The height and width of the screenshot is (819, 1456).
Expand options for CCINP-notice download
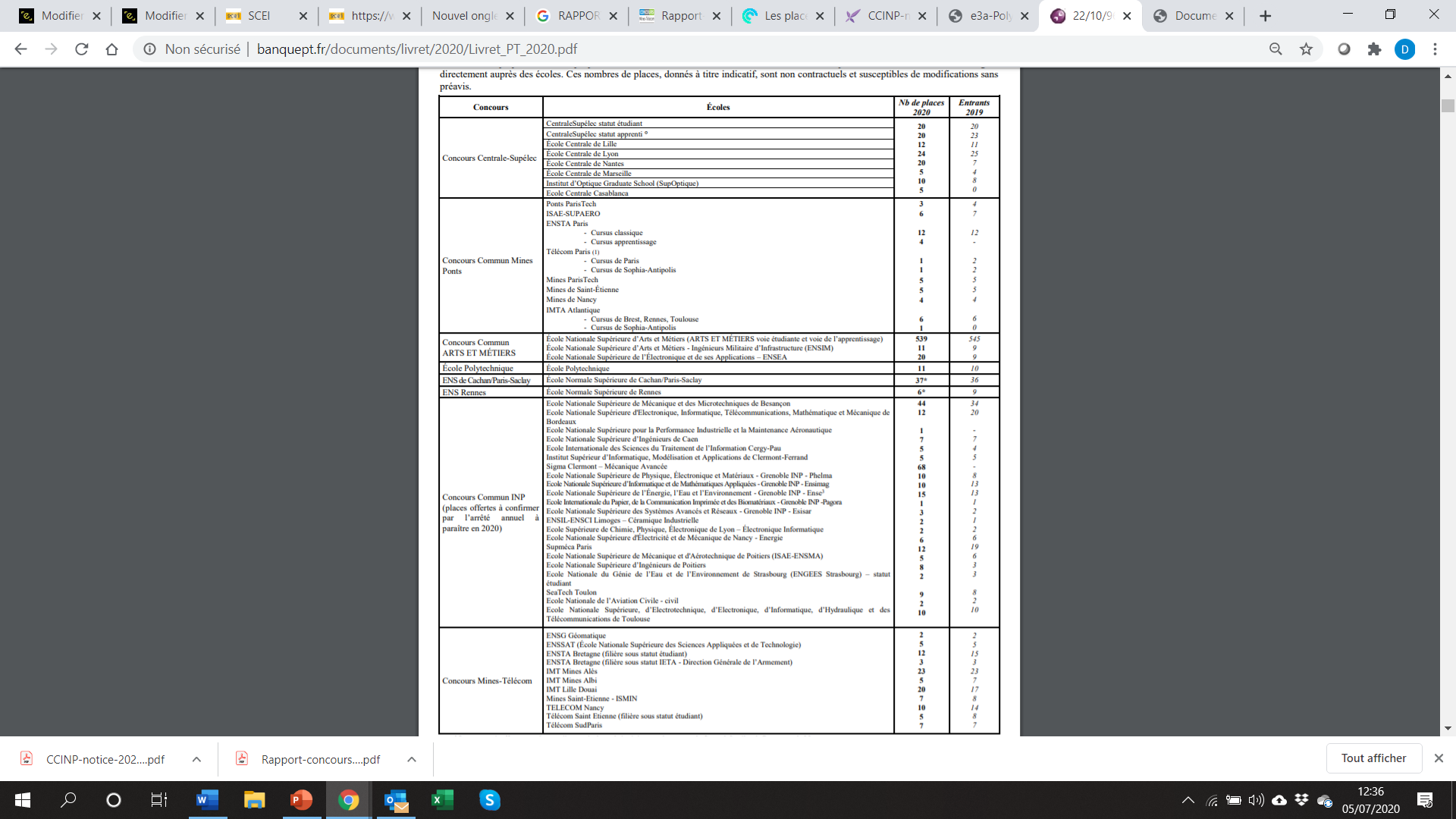click(x=196, y=759)
